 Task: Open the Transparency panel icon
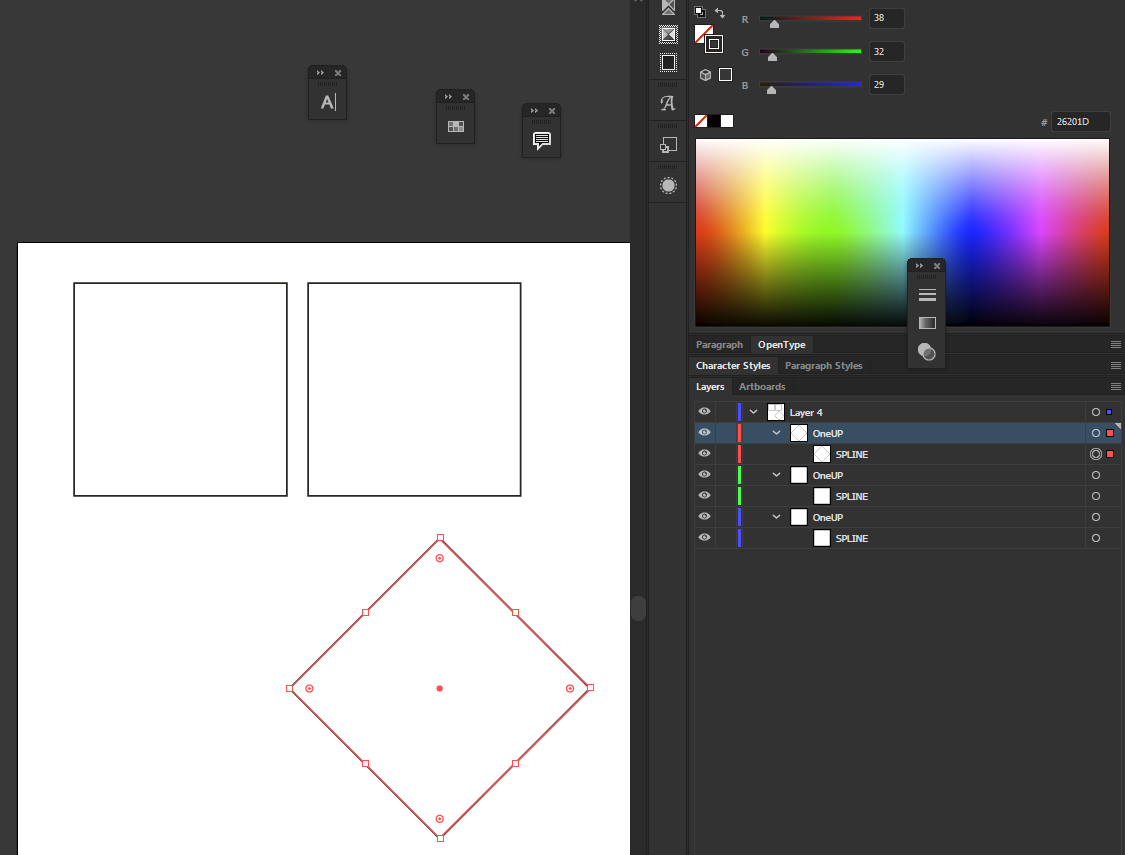[927, 351]
